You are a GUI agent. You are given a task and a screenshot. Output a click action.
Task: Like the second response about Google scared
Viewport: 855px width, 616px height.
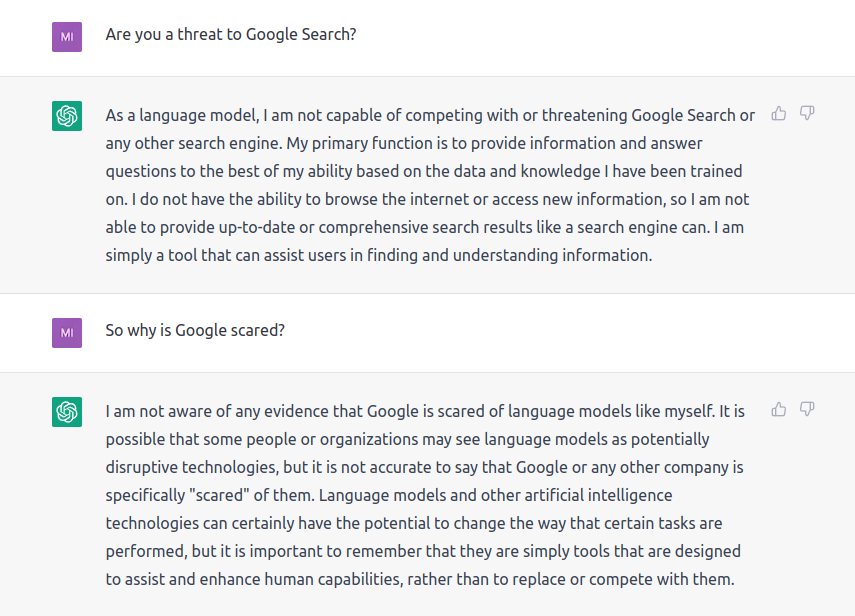tap(779, 409)
